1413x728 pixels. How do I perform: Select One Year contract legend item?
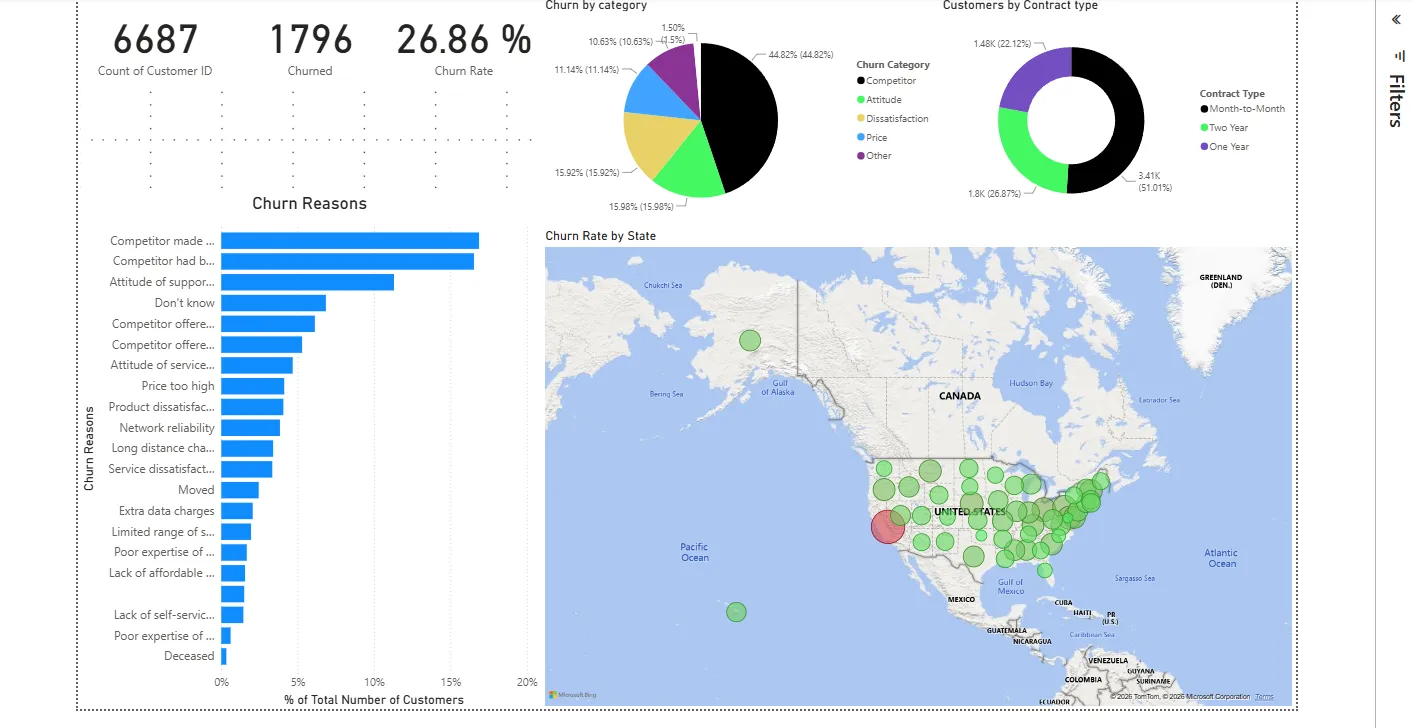coord(1225,146)
